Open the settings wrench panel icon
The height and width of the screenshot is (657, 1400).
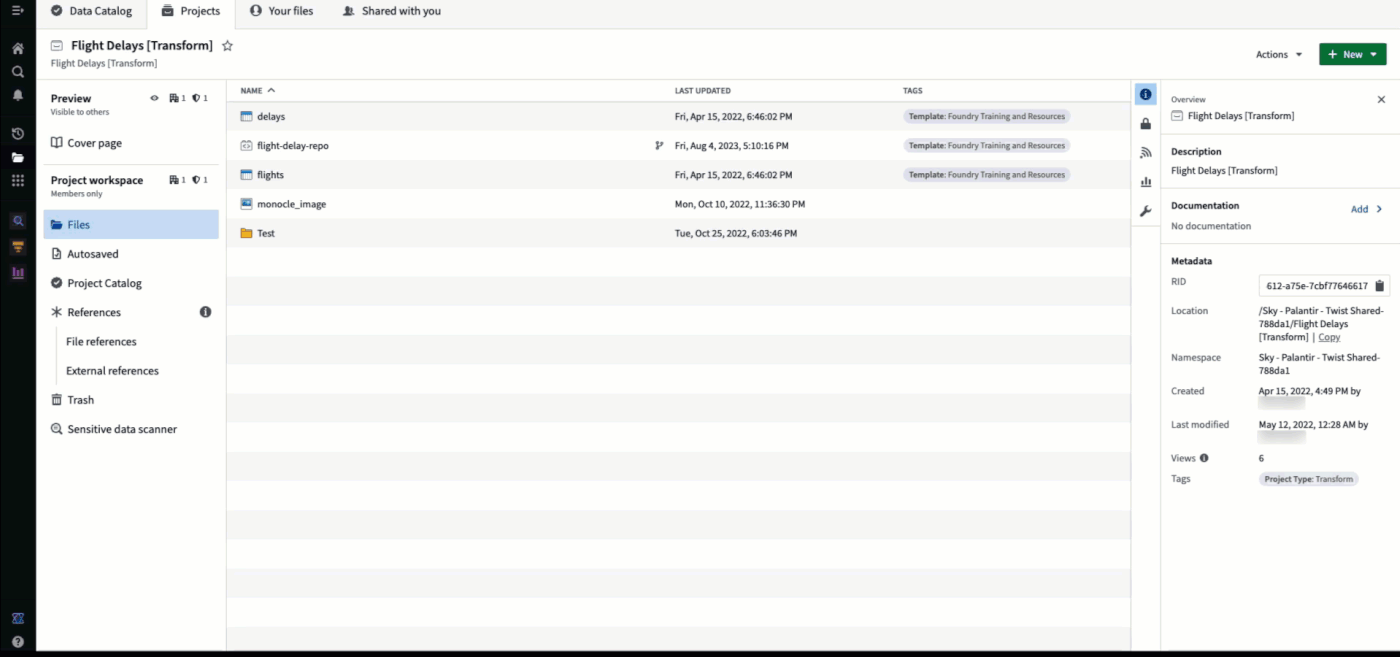[x=1146, y=211]
